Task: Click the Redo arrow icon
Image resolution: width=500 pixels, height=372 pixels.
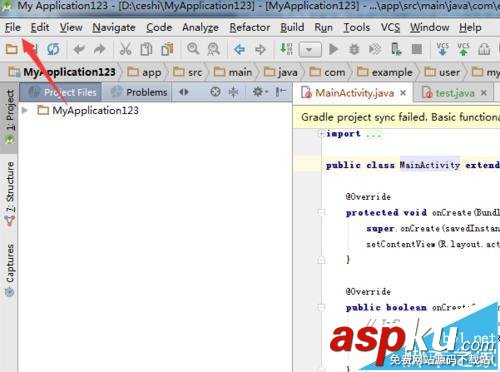Action: [99, 49]
